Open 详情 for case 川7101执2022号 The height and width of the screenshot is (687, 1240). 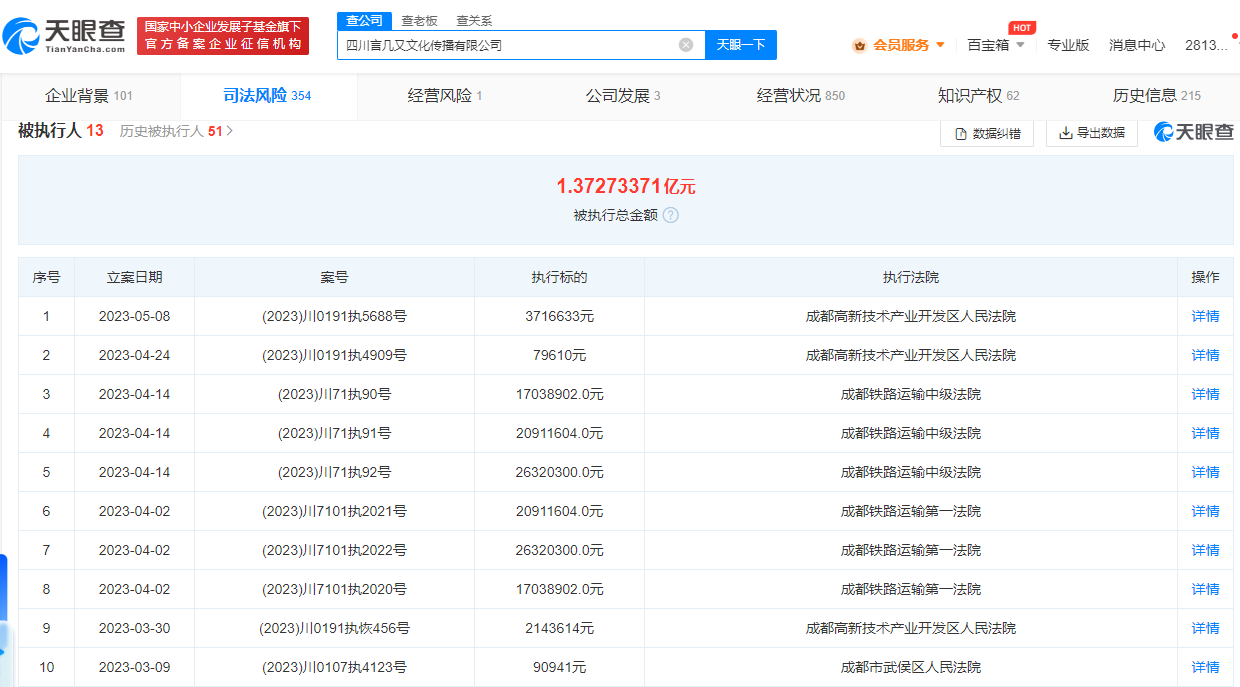click(1205, 550)
